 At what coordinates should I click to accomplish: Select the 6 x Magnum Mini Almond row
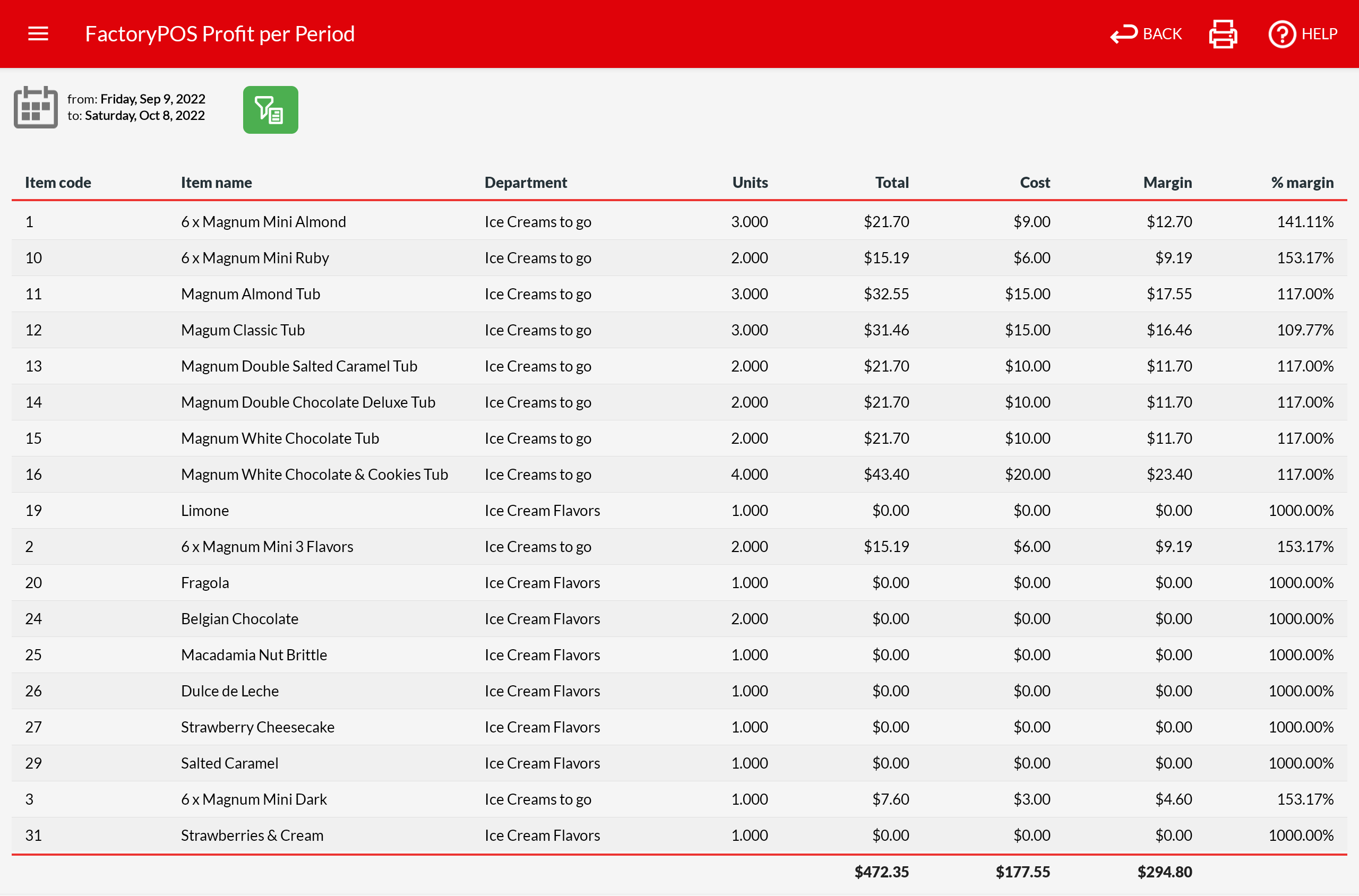tap(263, 222)
